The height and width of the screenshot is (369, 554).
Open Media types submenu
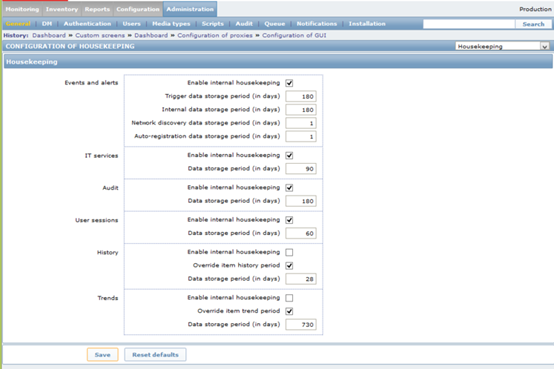[x=171, y=24]
